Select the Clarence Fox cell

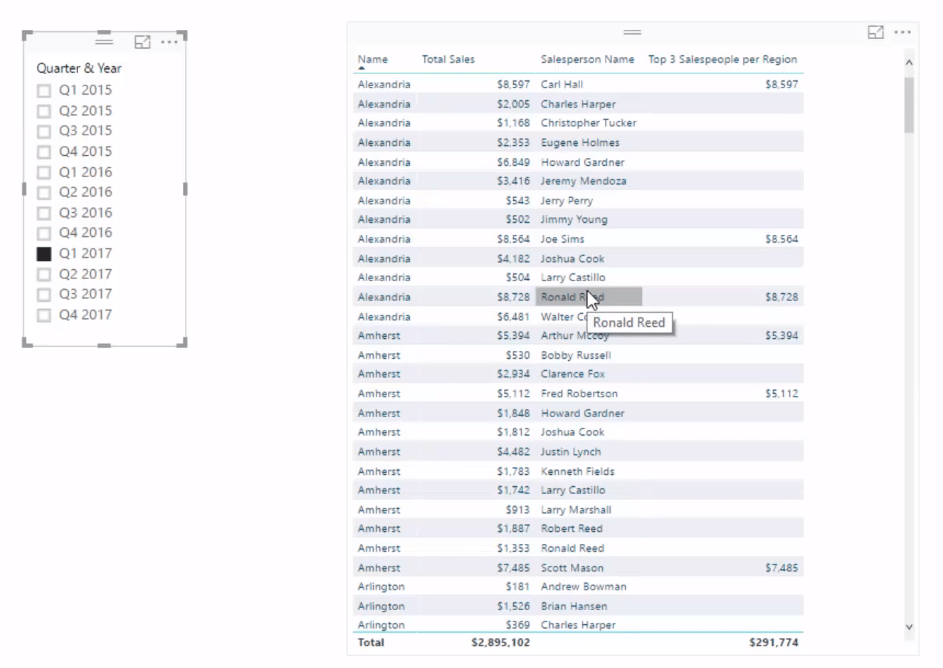pyautogui.click(x=573, y=374)
